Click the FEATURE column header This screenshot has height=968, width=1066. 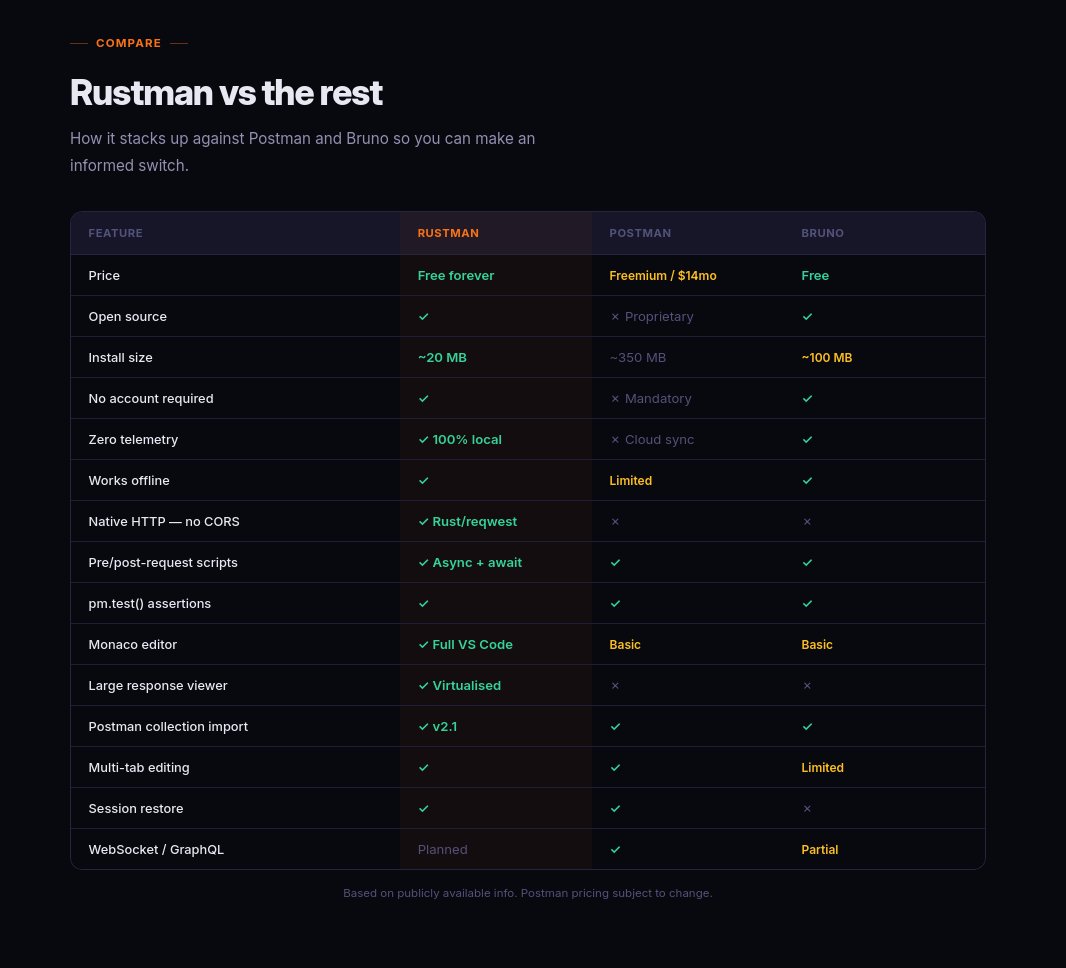point(116,233)
